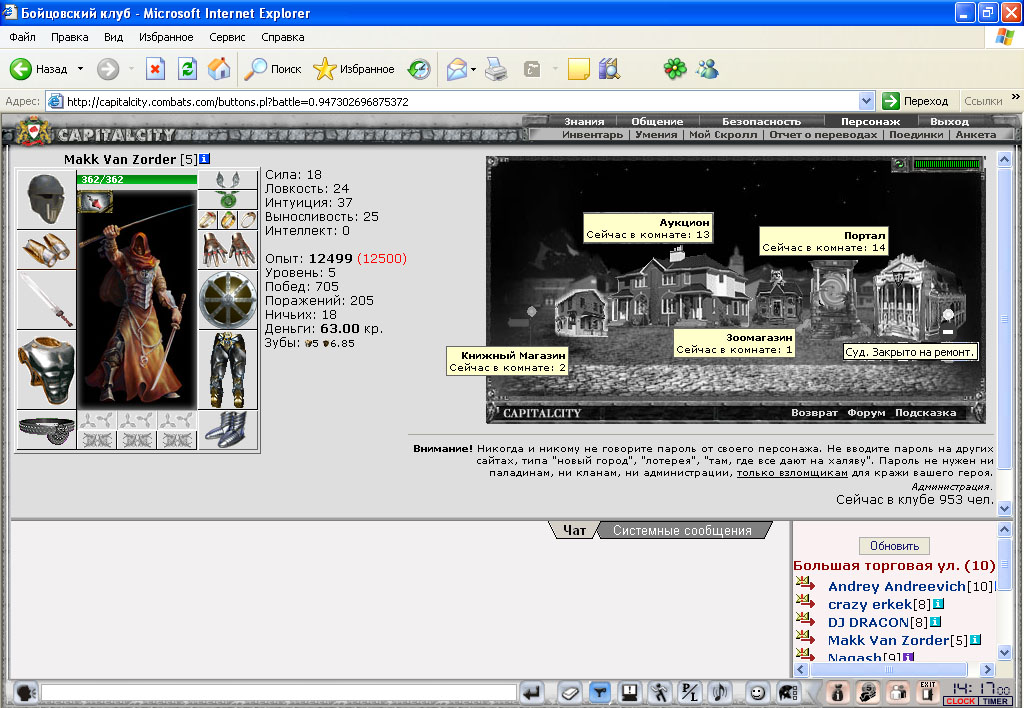1024x708 pixels.
Task: Open the Вид menu
Action: tap(113, 37)
